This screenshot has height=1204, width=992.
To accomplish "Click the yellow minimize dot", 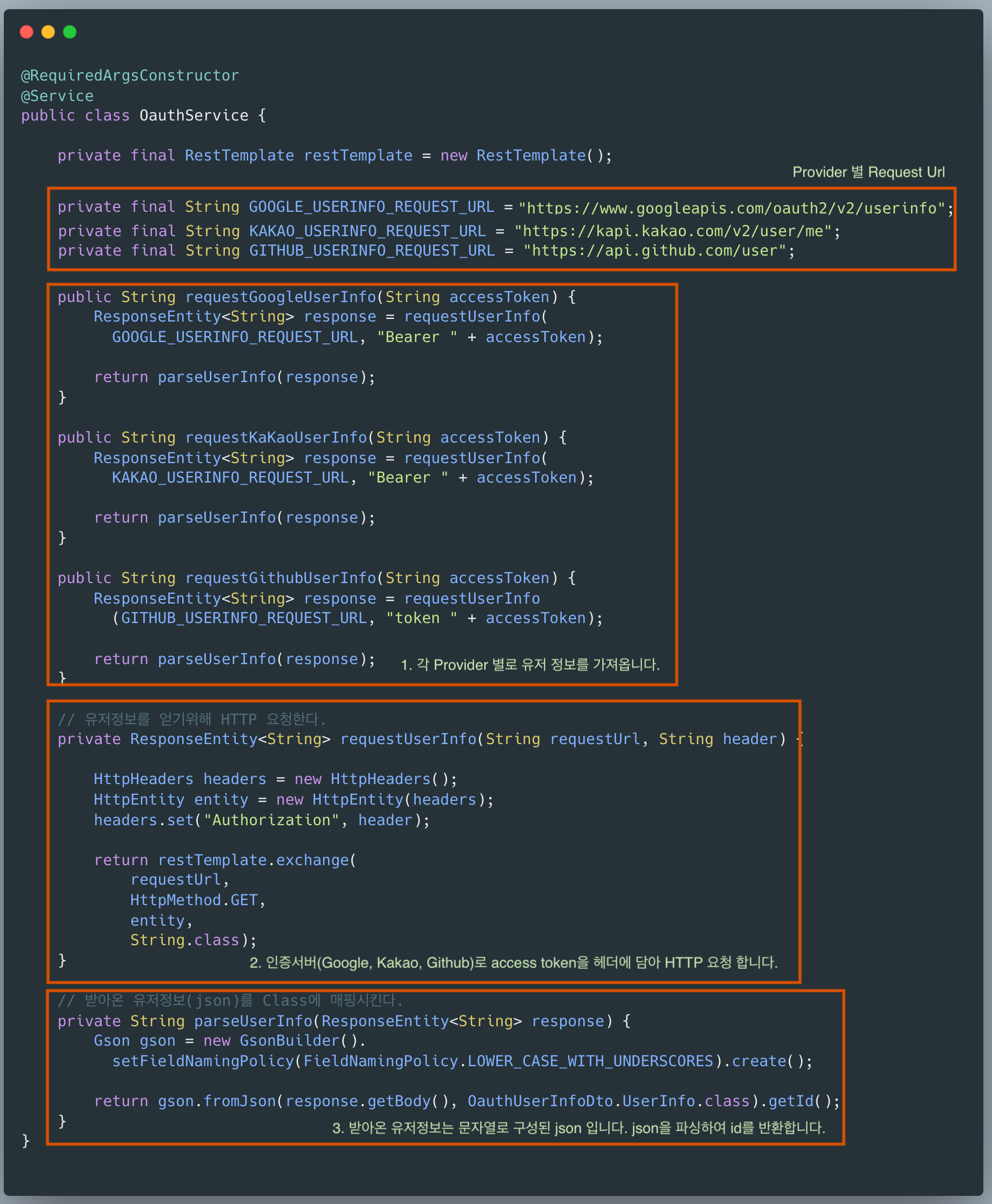I will (48, 32).
